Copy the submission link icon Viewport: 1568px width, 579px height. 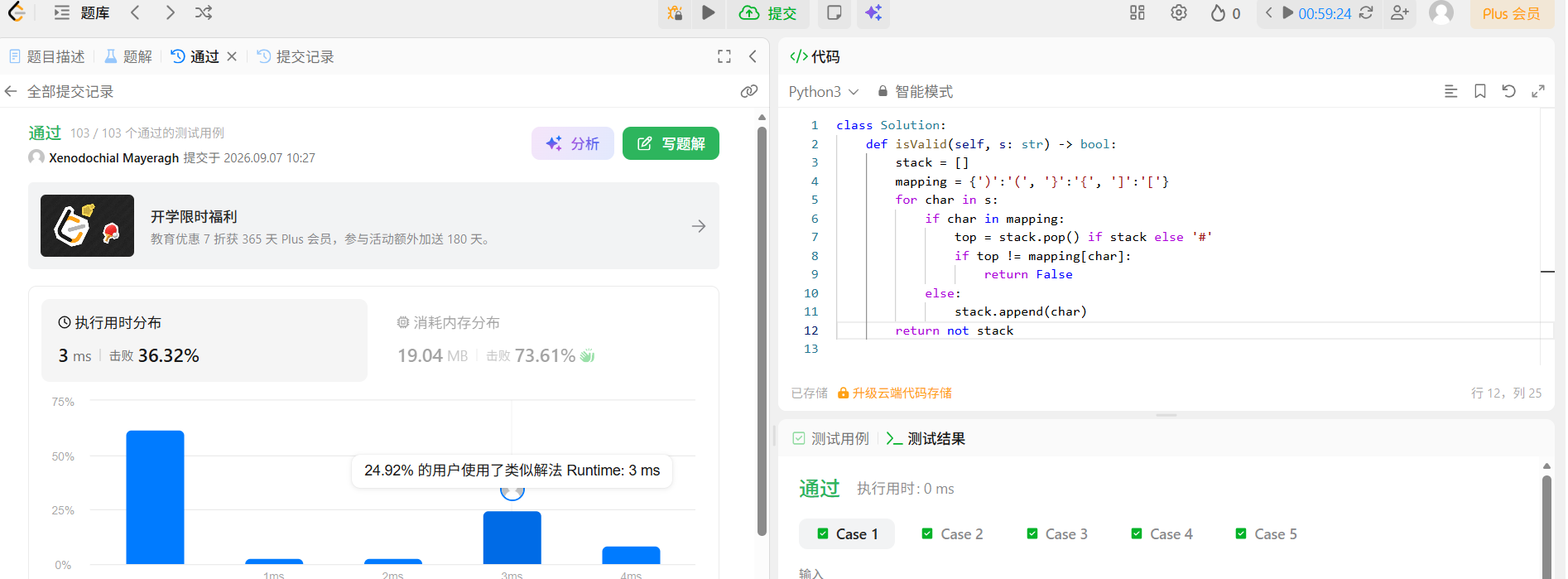(x=749, y=91)
